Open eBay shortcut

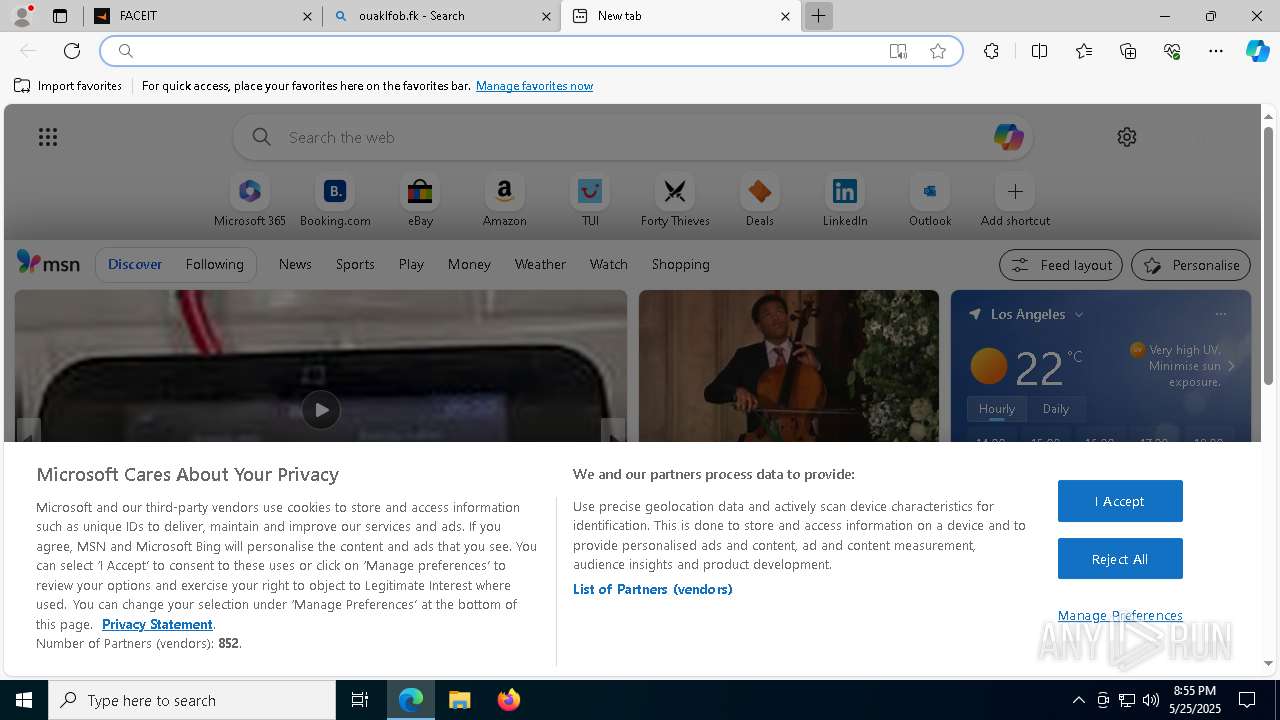tap(420, 201)
